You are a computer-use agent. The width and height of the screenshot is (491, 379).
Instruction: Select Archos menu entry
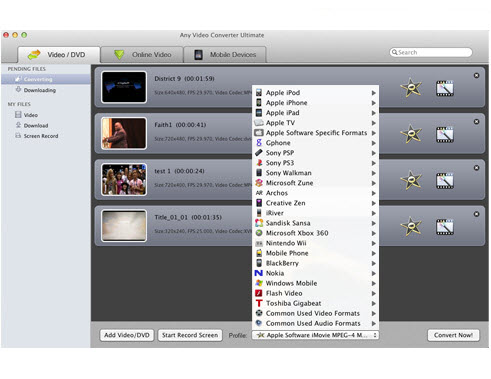point(315,193)
